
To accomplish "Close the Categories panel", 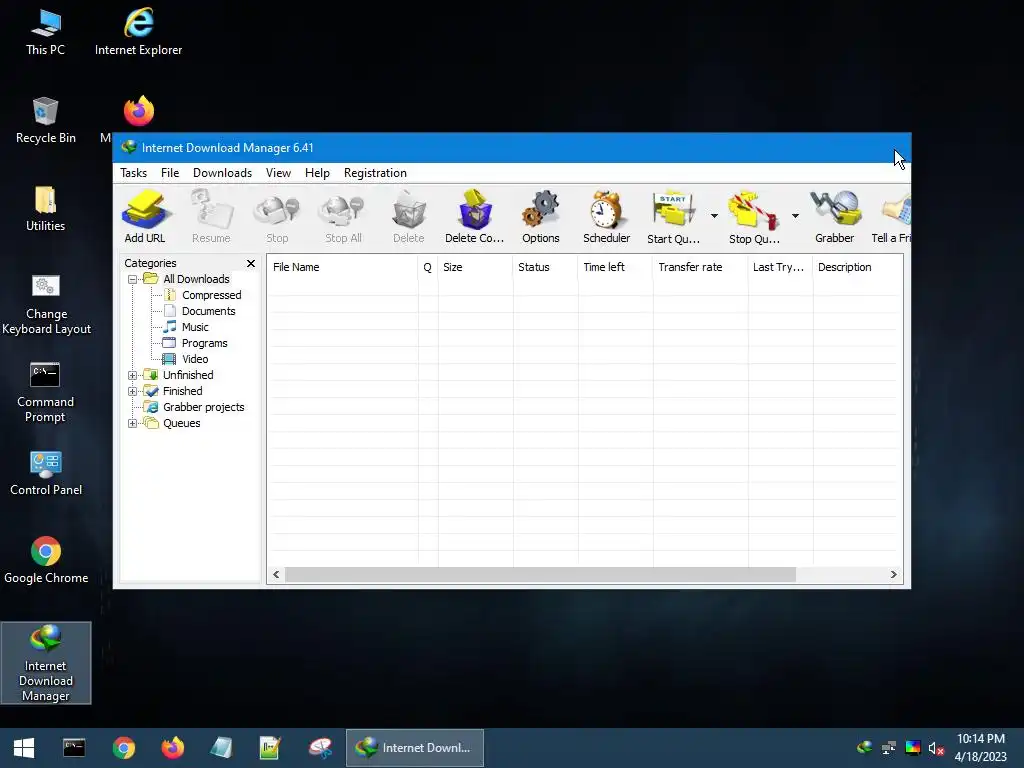I will pyautogui.click(x=251, y=263).
